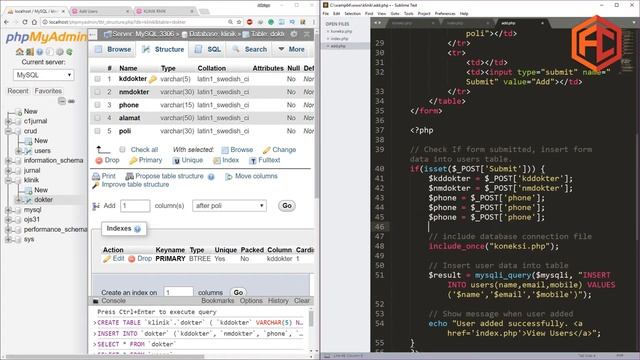Image resolution: width=640 pixels, height=360 pixels.
Task: Select the poli column checkbox
Action: tap(98, 131)
